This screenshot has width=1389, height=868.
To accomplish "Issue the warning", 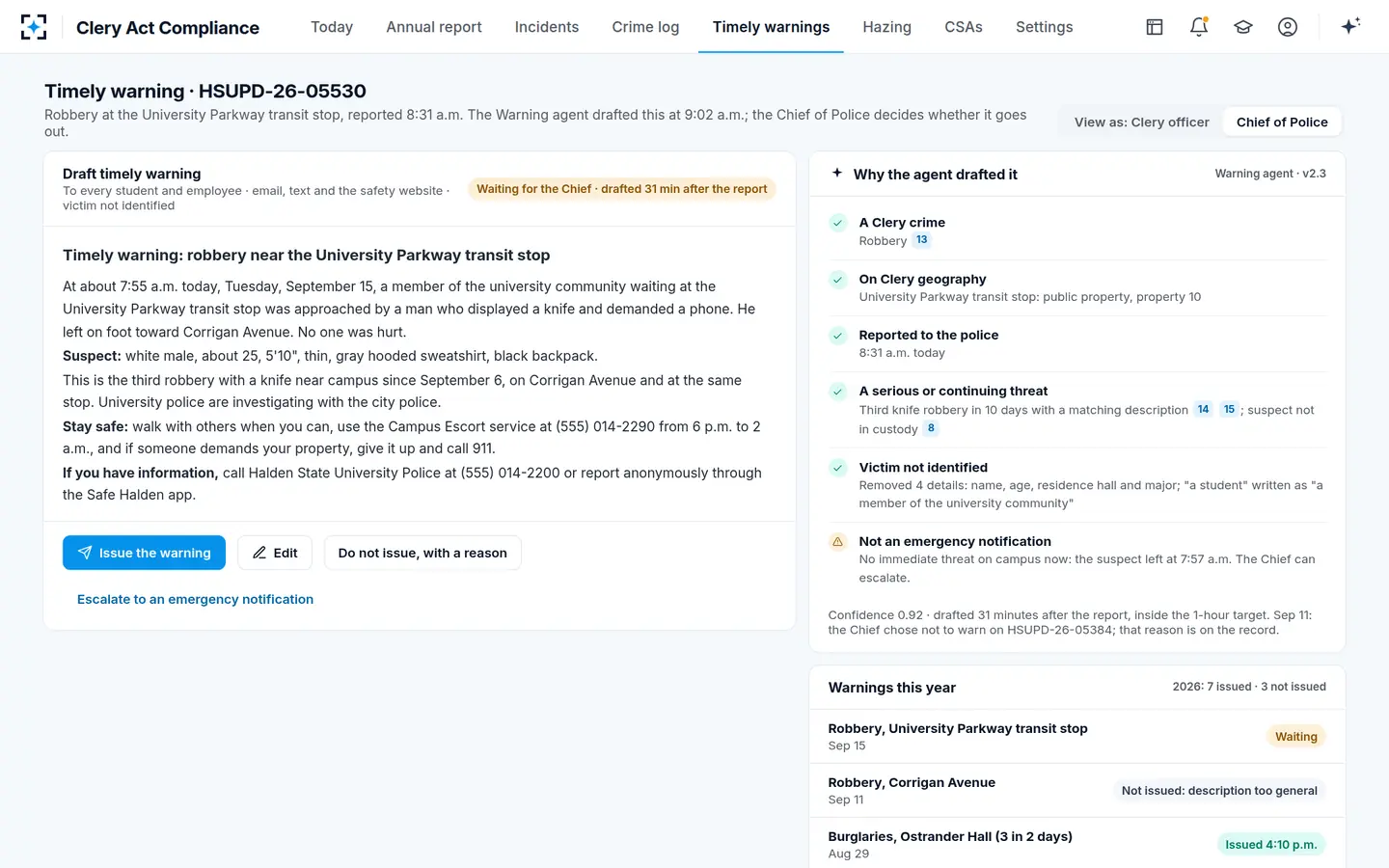I will click(144, 553).
